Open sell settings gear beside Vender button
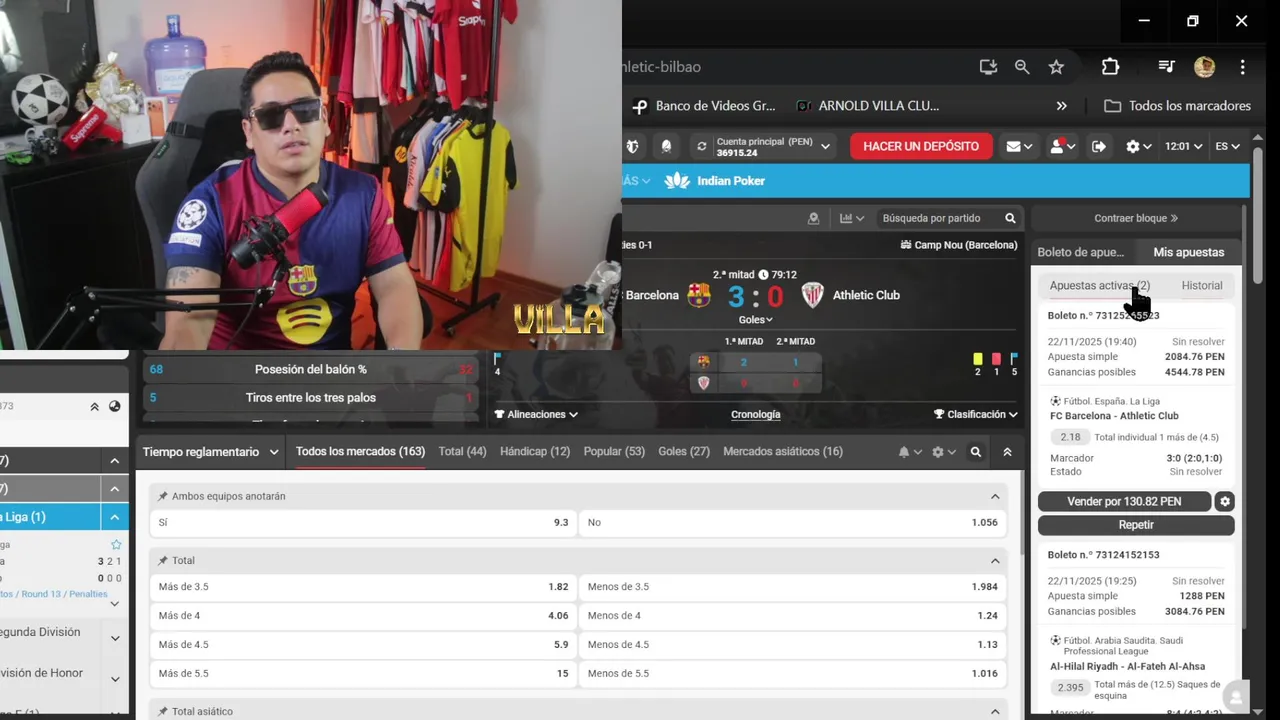The height and width of the screenshot is (720, 1280). (1225, 501)
